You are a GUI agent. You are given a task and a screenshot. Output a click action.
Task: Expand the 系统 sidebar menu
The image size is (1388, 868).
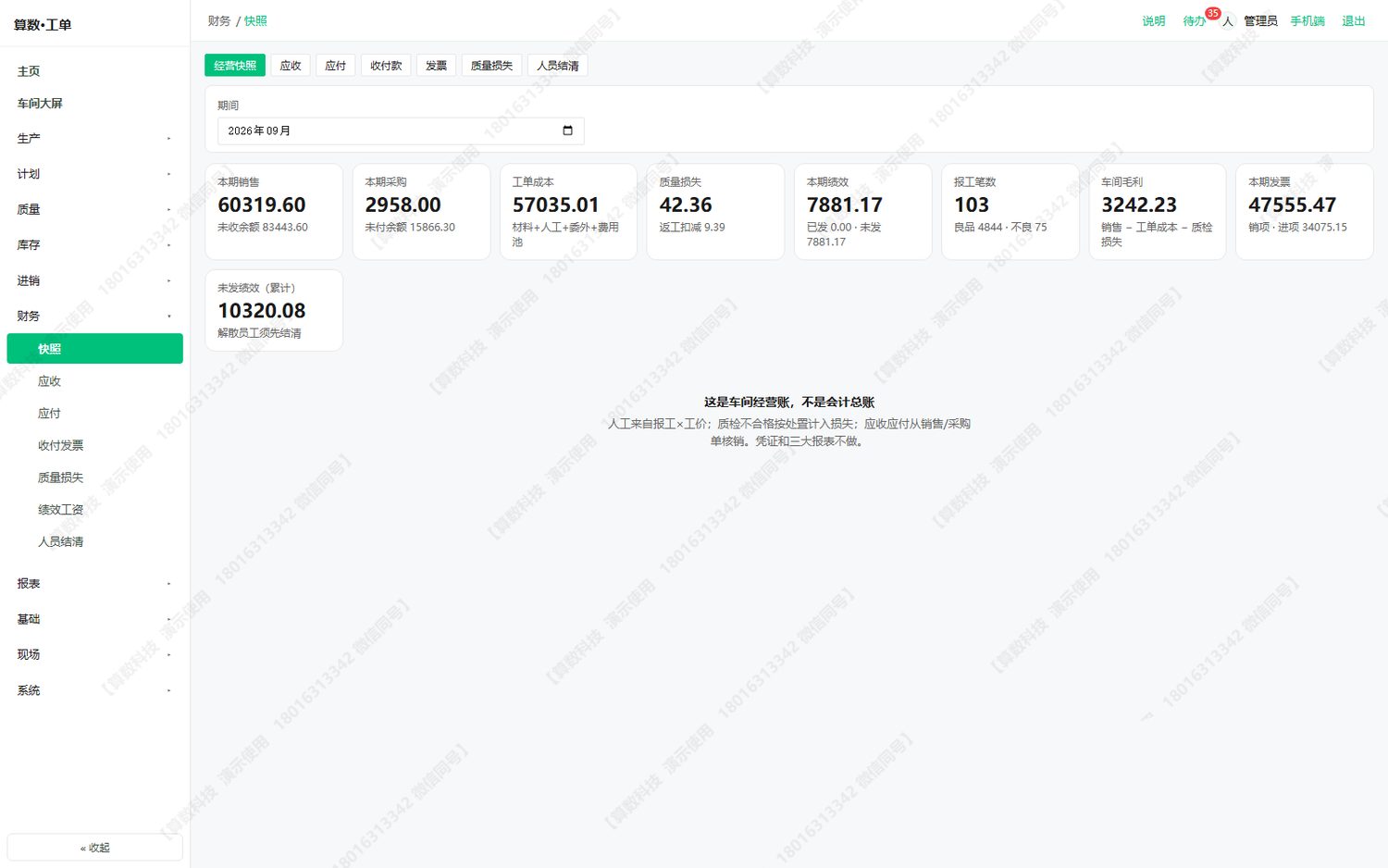(94, 690)
